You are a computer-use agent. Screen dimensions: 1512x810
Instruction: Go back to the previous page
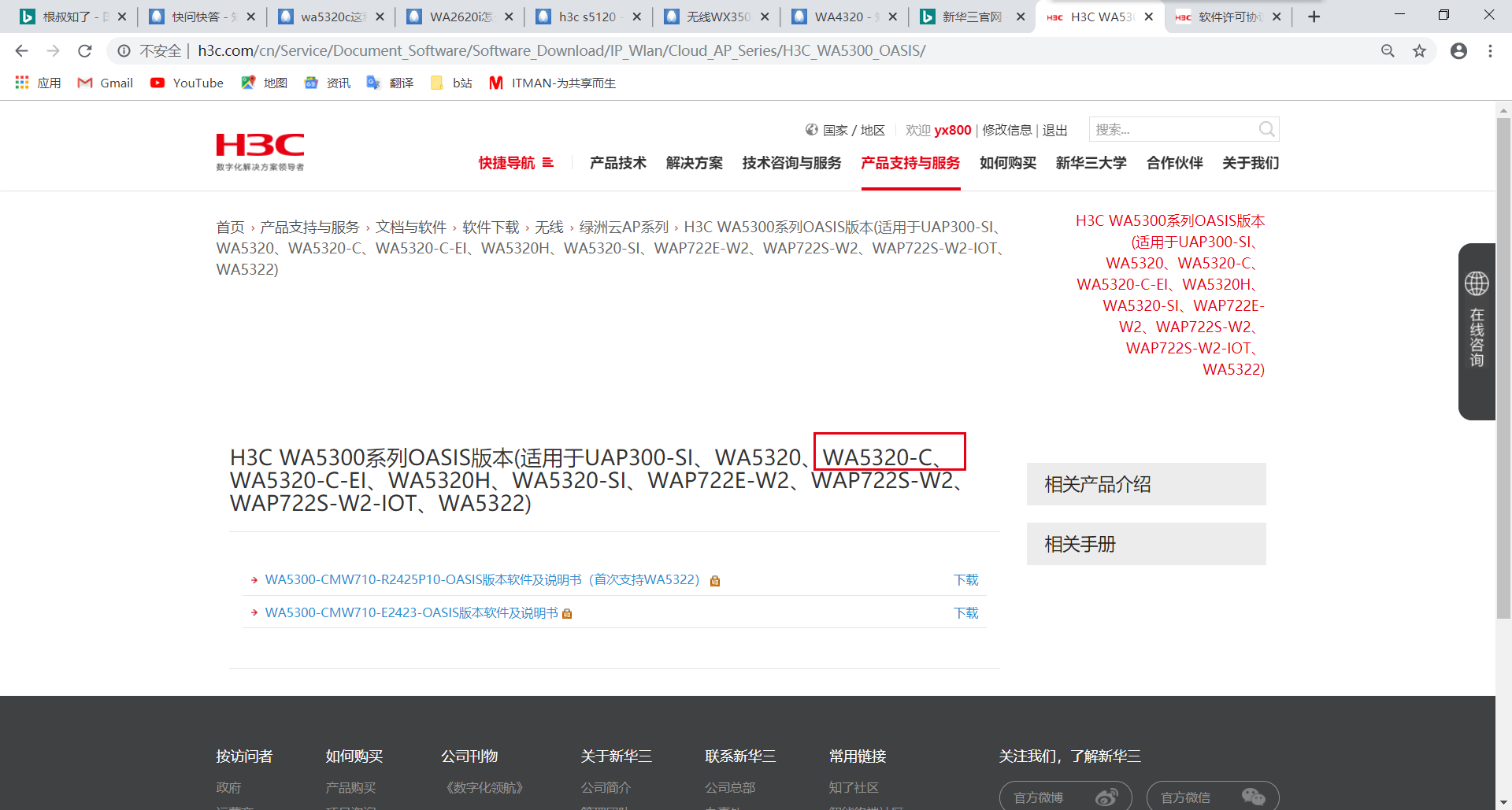point(21,51)
